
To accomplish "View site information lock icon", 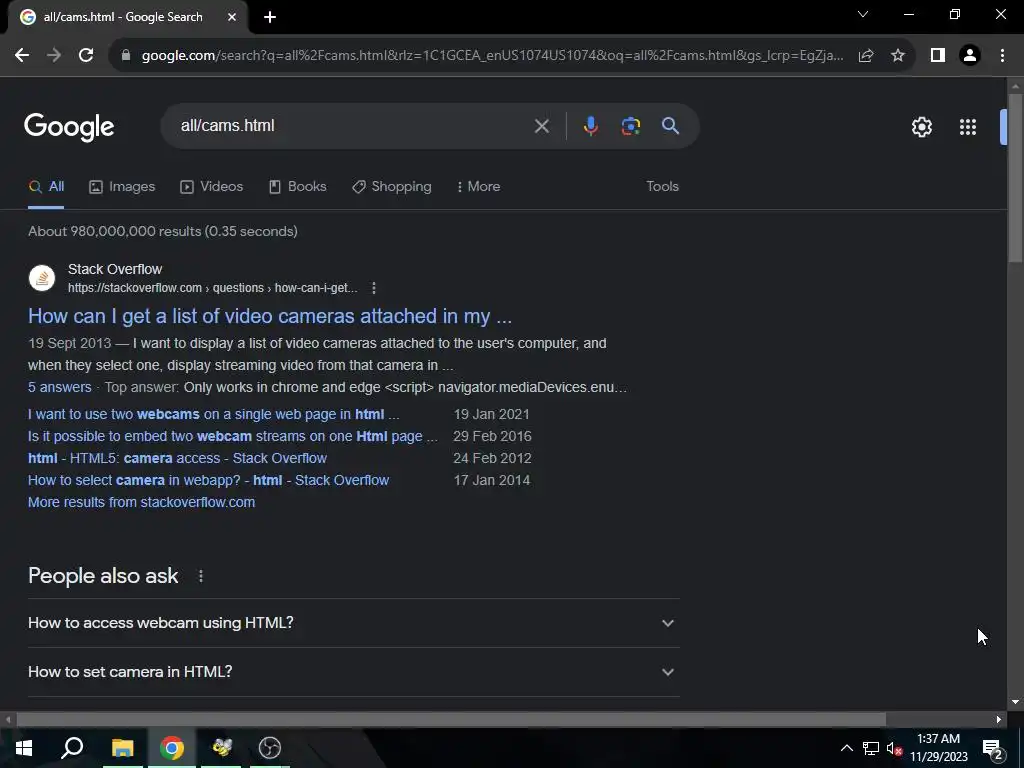I will tap(126, 56).
